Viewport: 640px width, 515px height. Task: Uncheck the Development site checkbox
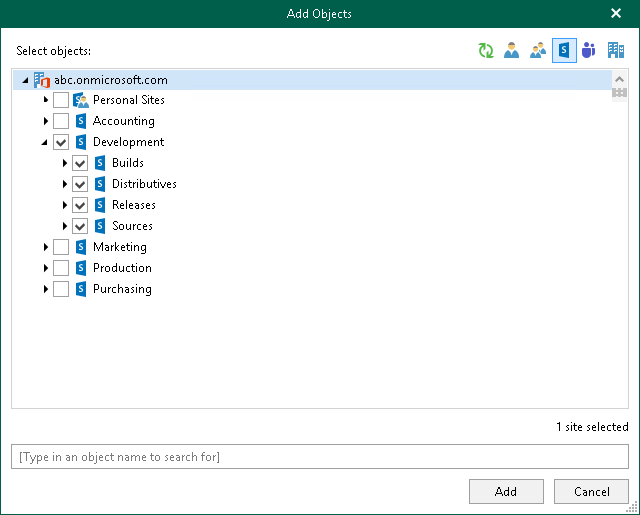(x=61, y=142)
